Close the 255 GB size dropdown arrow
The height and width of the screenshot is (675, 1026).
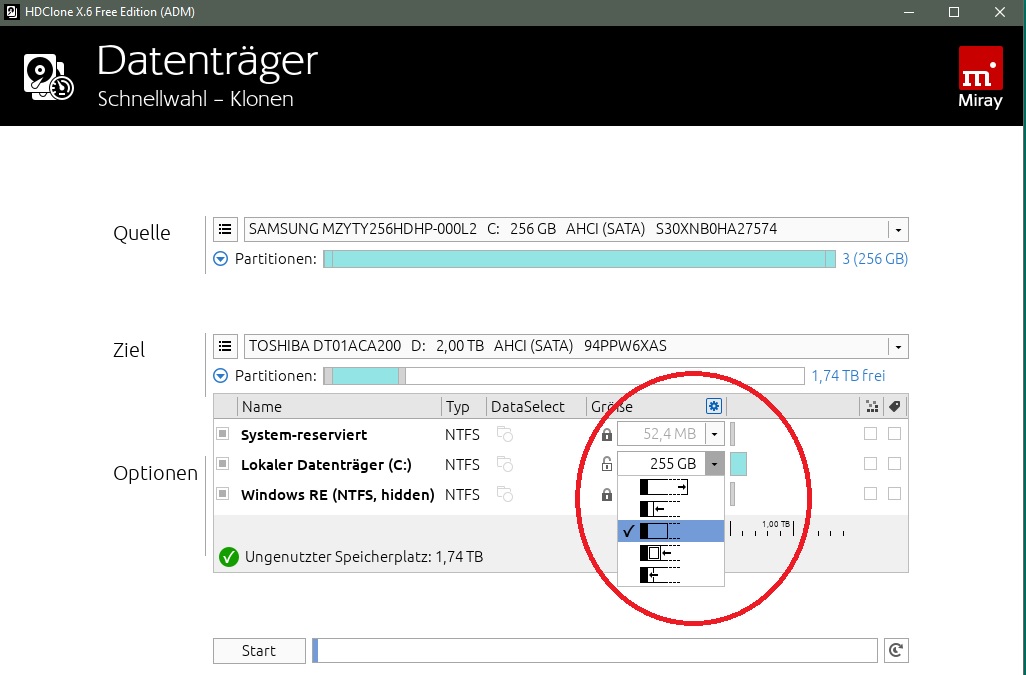coord(715,464)
